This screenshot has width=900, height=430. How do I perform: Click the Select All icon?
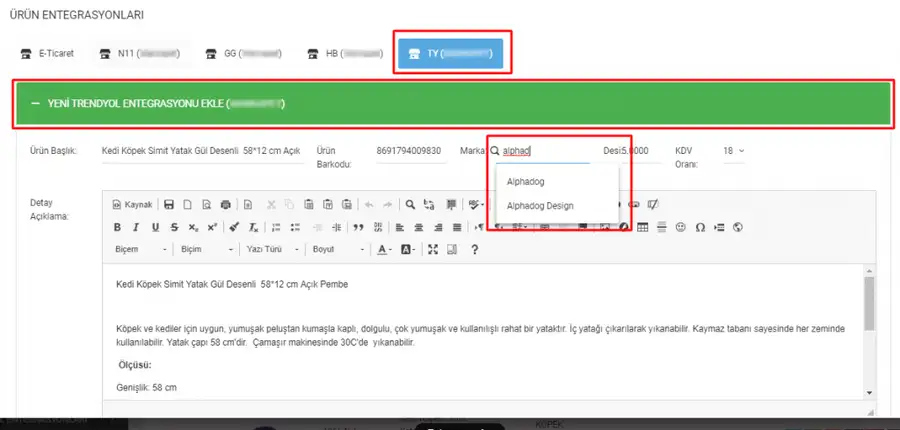(451, 204)
